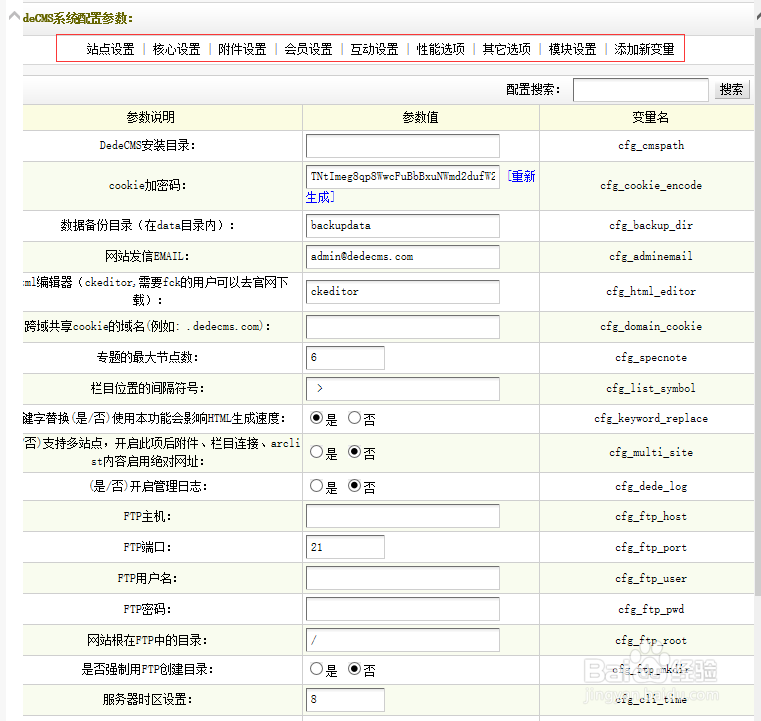Open the 核心设置 tab
The height and width of the screenshot is (721, 761).
tap(176, 49)
